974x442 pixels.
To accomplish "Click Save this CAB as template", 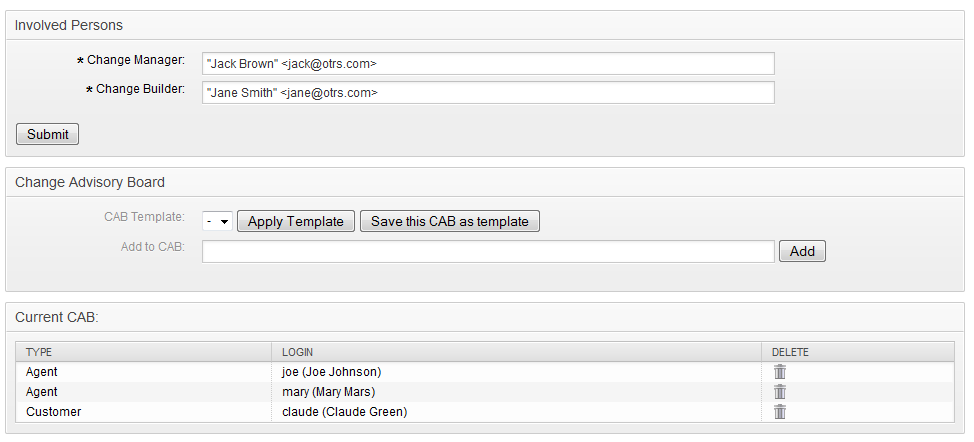I will tap(450, 222).
